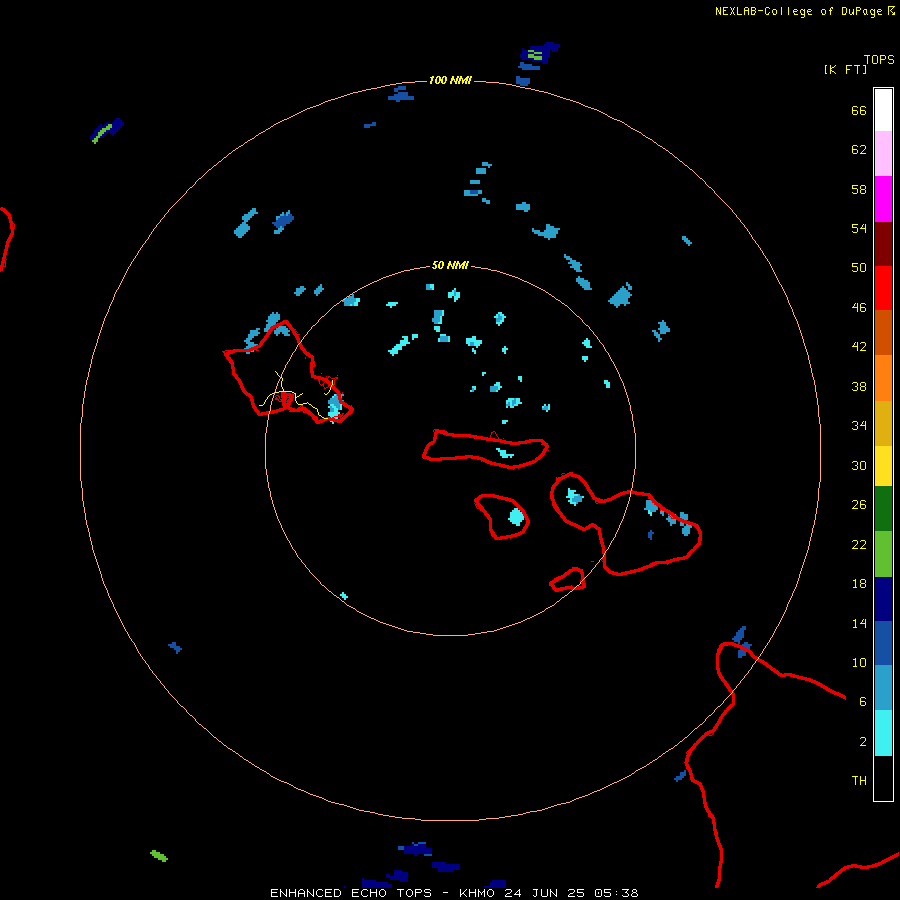Viewport: 900px width, 900px height.
Task: Pick the orange 38 legend color block
Action: 883,378
